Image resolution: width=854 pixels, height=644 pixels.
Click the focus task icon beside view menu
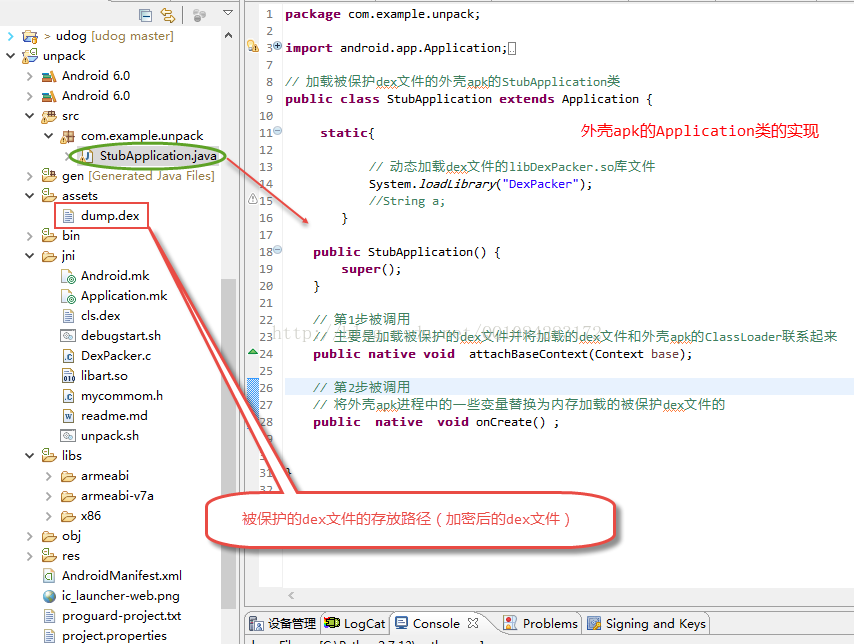click(199, 15)
